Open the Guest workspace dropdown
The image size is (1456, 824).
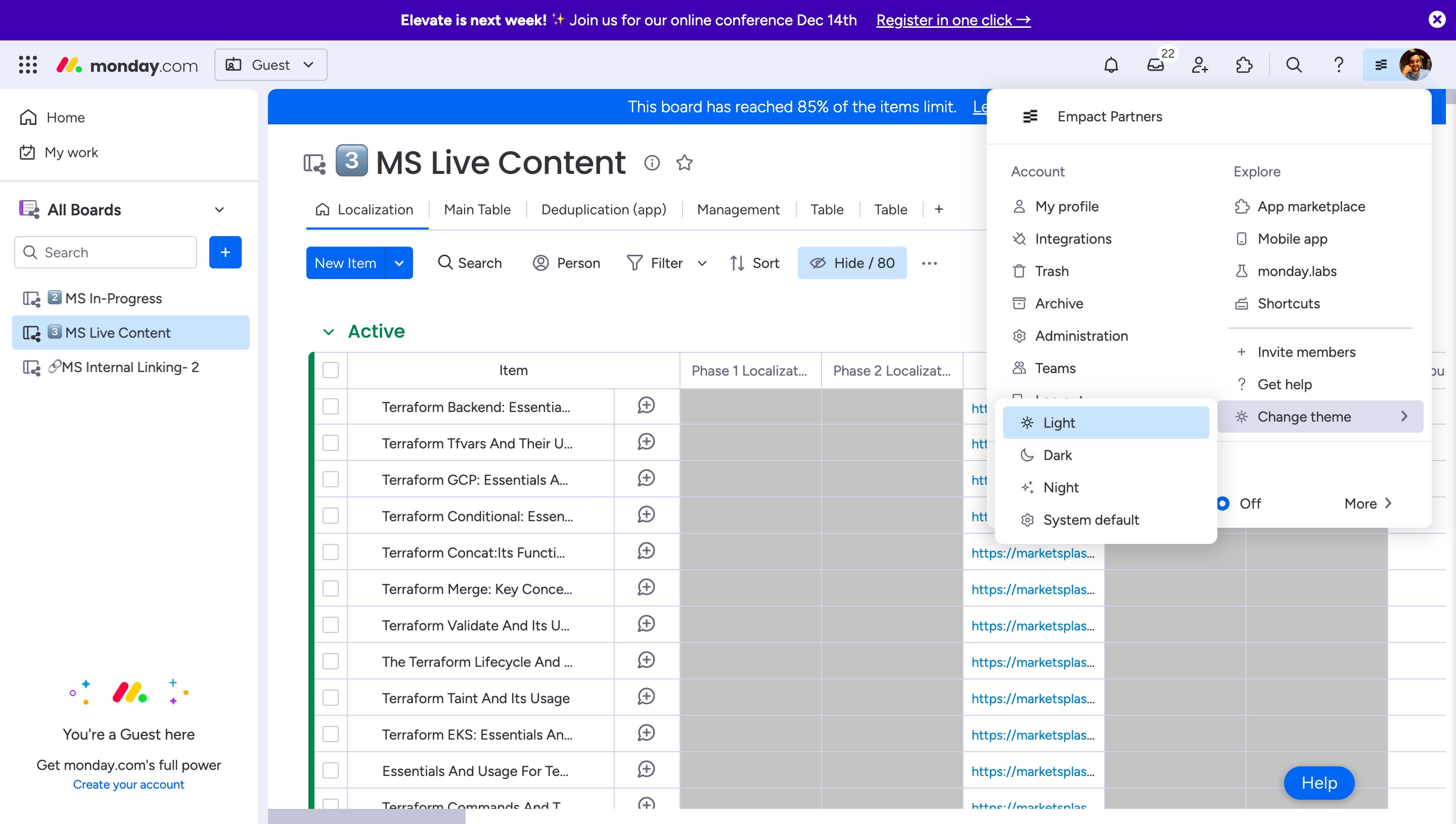tap(270, 65)
